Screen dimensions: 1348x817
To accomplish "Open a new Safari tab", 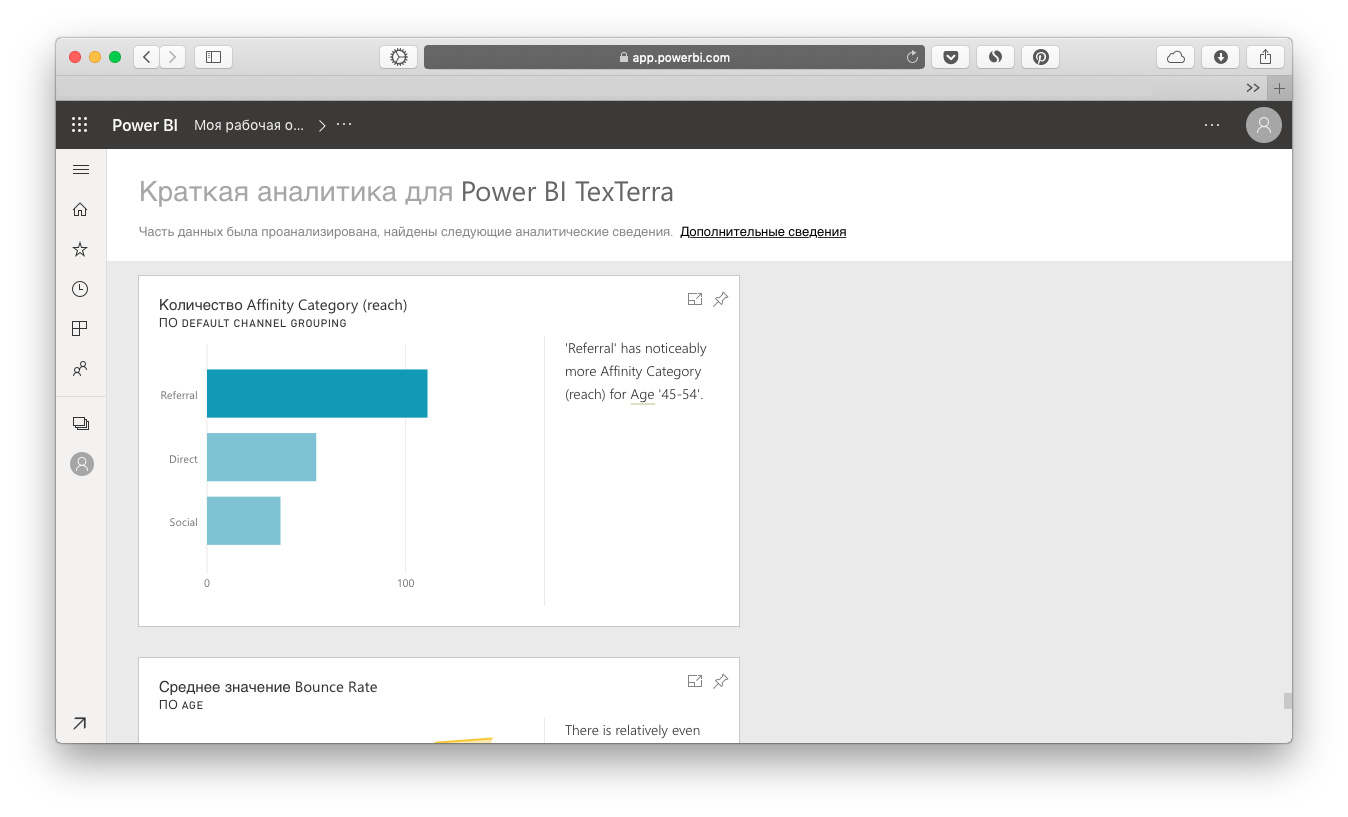I will [x=1279, y=88].
